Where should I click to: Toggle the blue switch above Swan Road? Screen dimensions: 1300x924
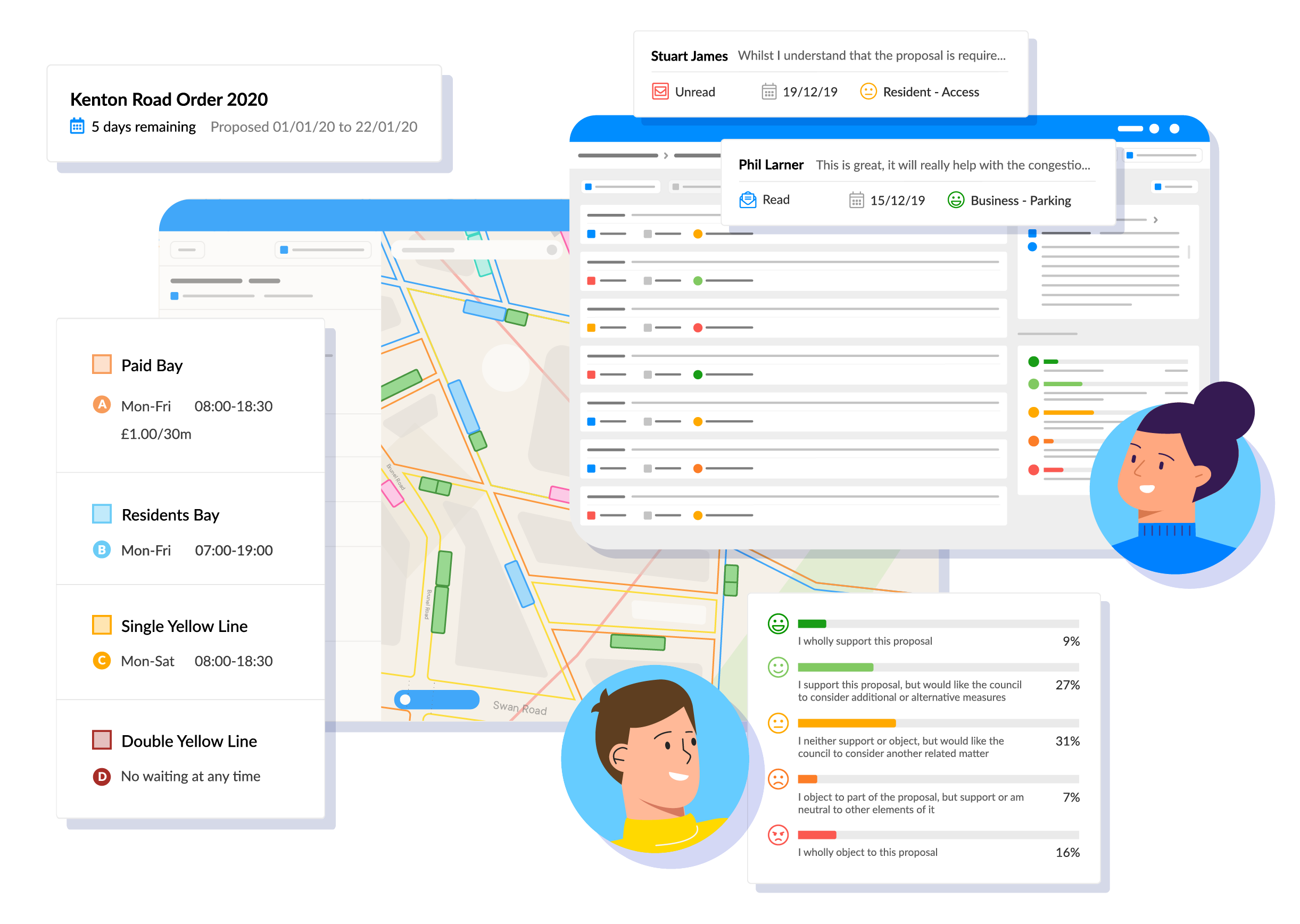click(436, 700)
